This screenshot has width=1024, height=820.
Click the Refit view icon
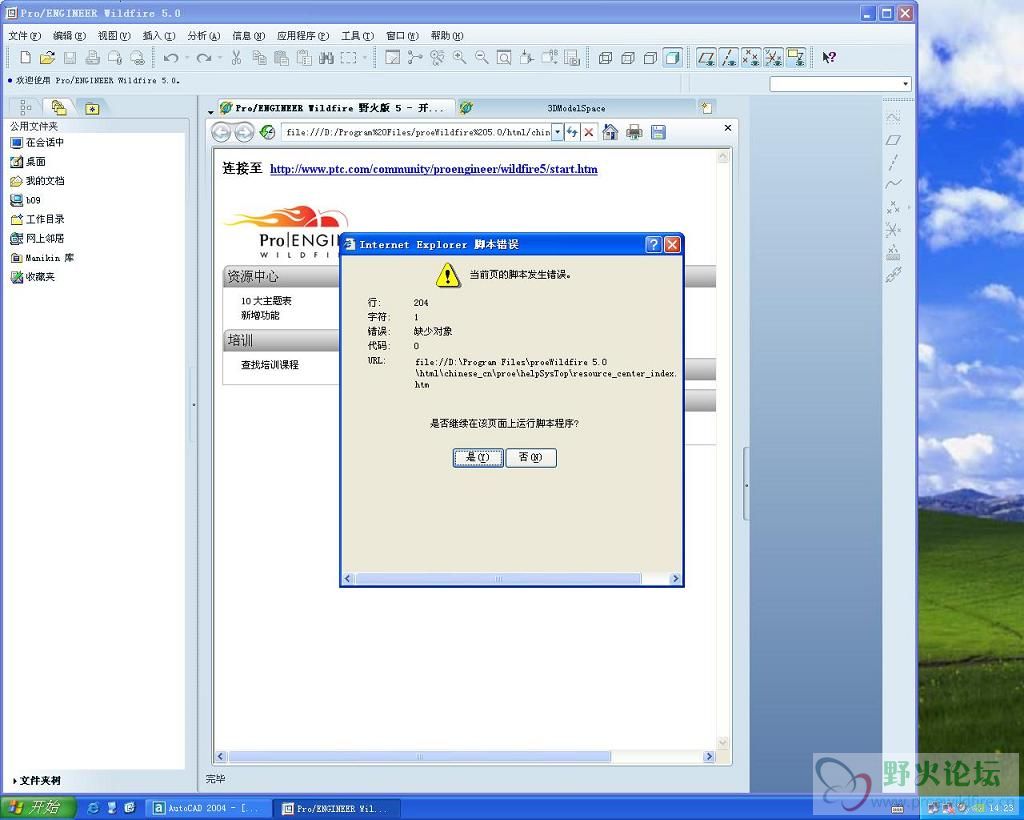click(504, 57)
